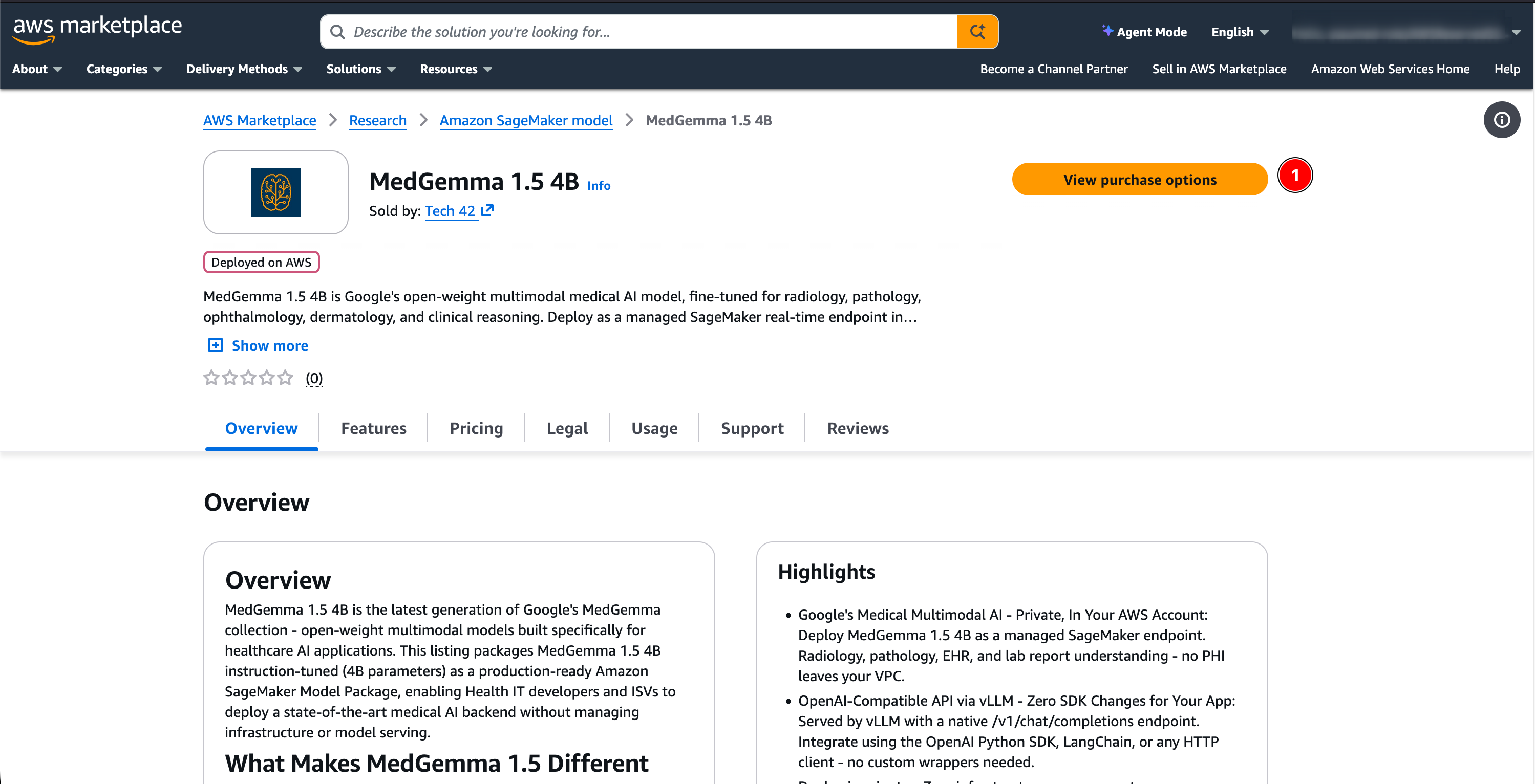Open the review count (0) link
The width and height of the screenshot is (1535, 784).
314,378
